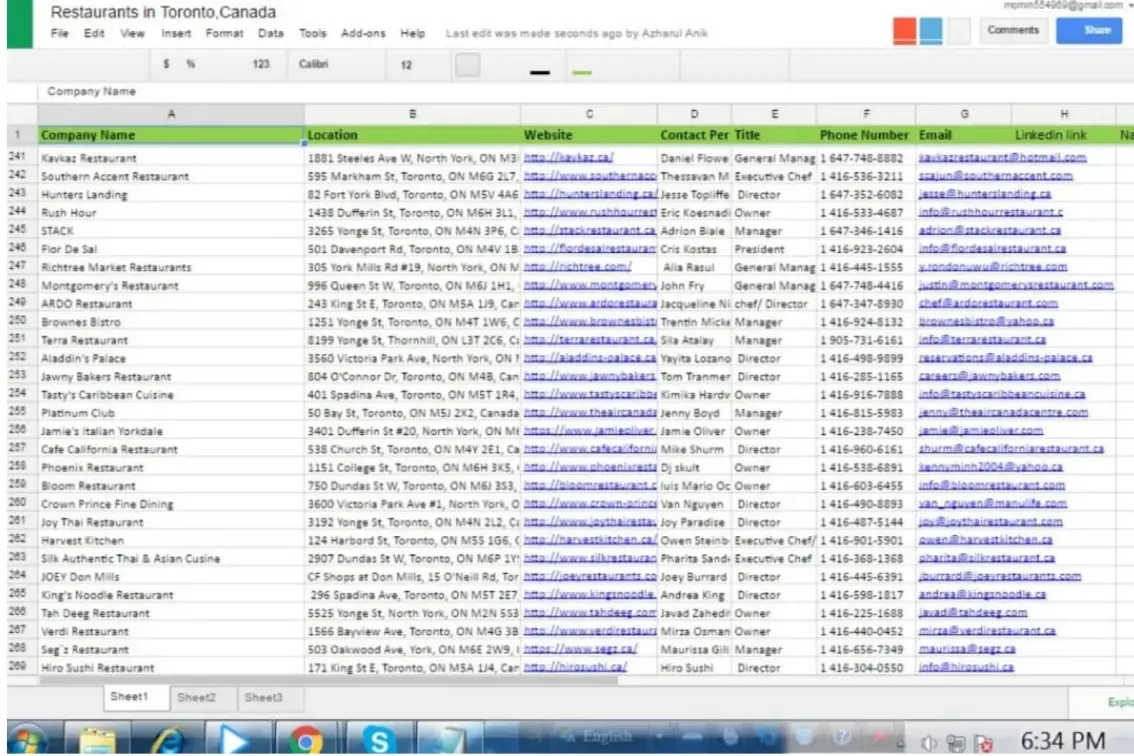Viewport: 1134px width, 756px height.
Task: Select row 250 header
Action: [x=18, y=321]
